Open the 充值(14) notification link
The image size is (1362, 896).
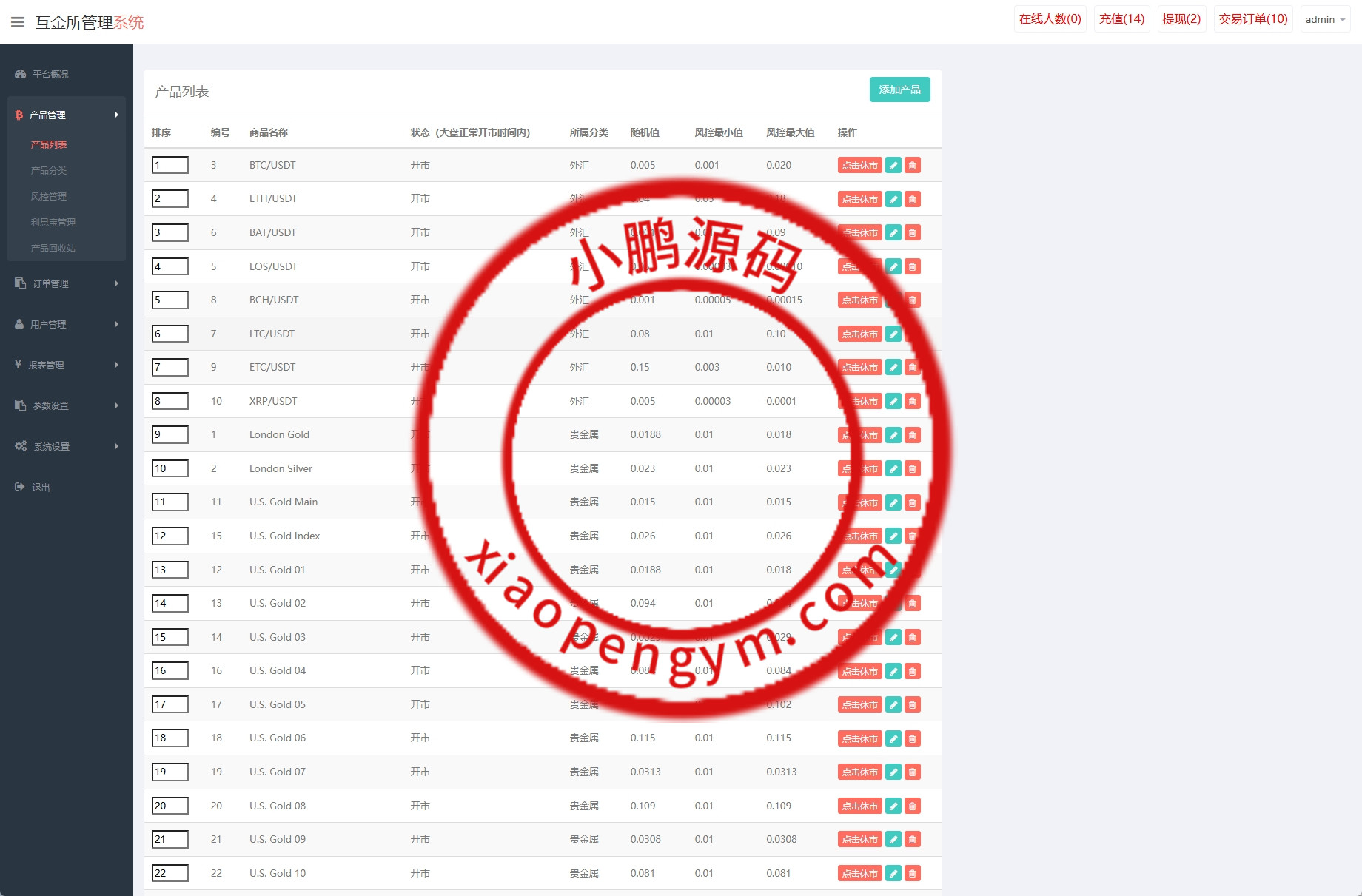click(1121, 19)
